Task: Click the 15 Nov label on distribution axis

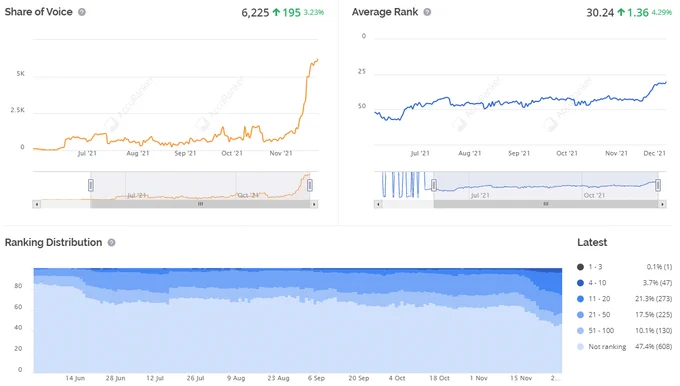Action: pyautogui.click(x=521, y=378)
